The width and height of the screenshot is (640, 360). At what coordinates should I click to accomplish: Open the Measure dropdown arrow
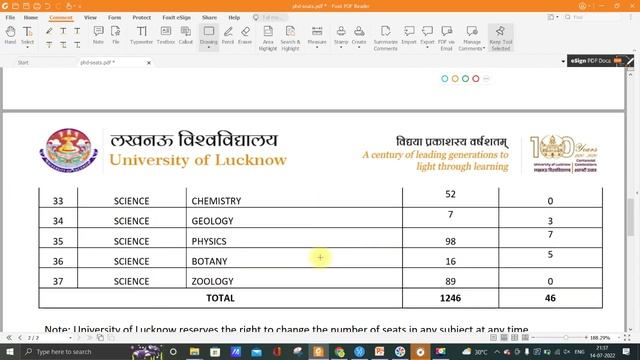click(317, 48)
